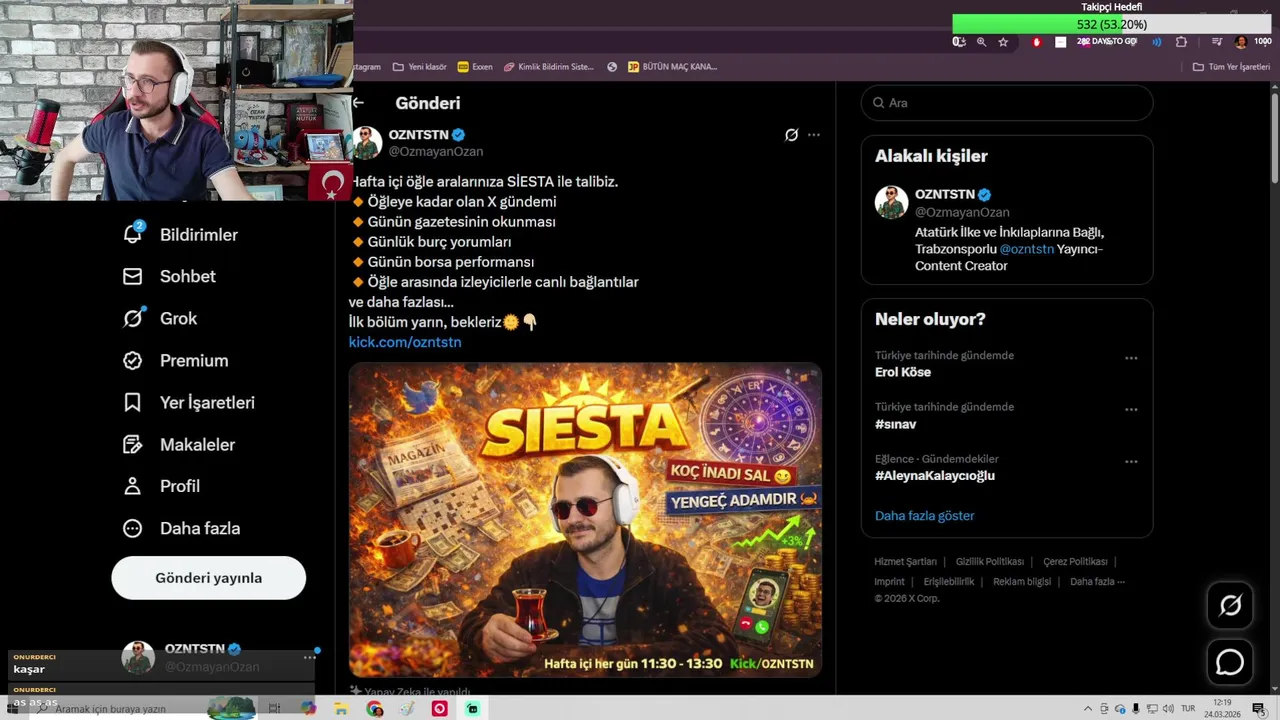Open the Gizlilik Politikası footer link
Screen dimensions: 1280x720
[x=990, y=561]
